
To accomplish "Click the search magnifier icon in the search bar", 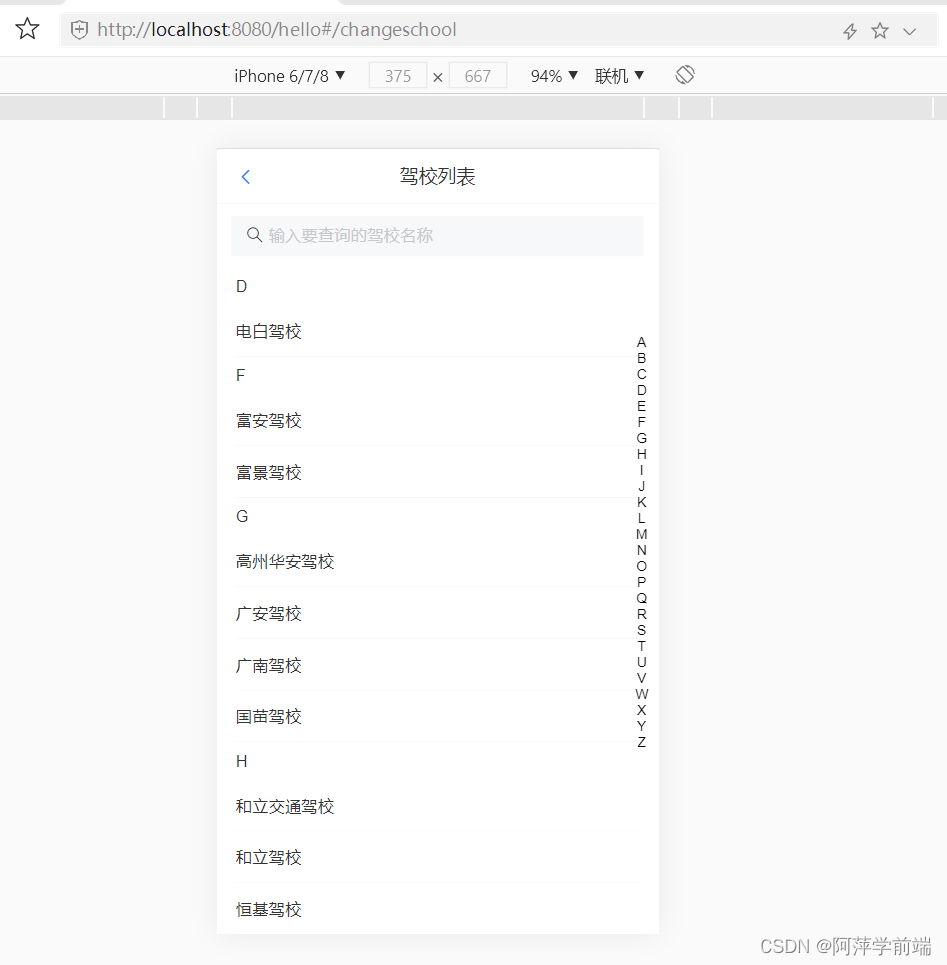I will click(x=254, y=235).
